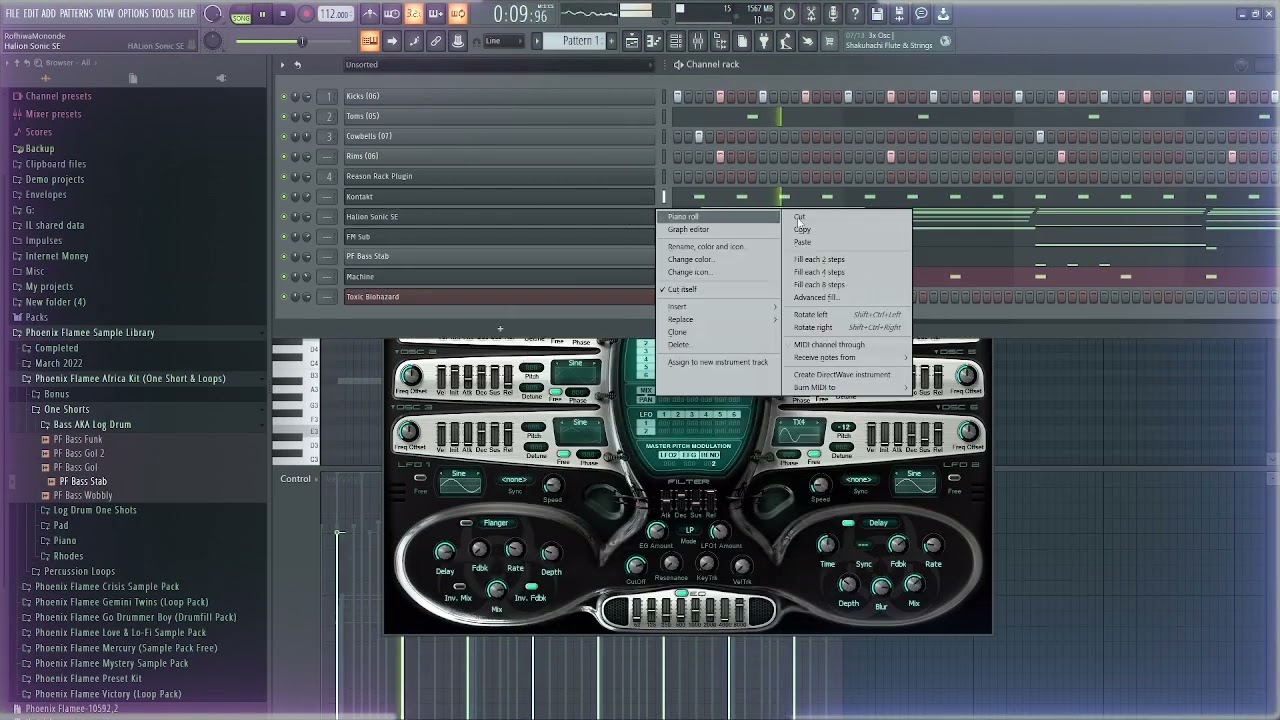Open the PATTERNS menu
Viewport: 1280px width, 720px height.
(x=76, y=13)
